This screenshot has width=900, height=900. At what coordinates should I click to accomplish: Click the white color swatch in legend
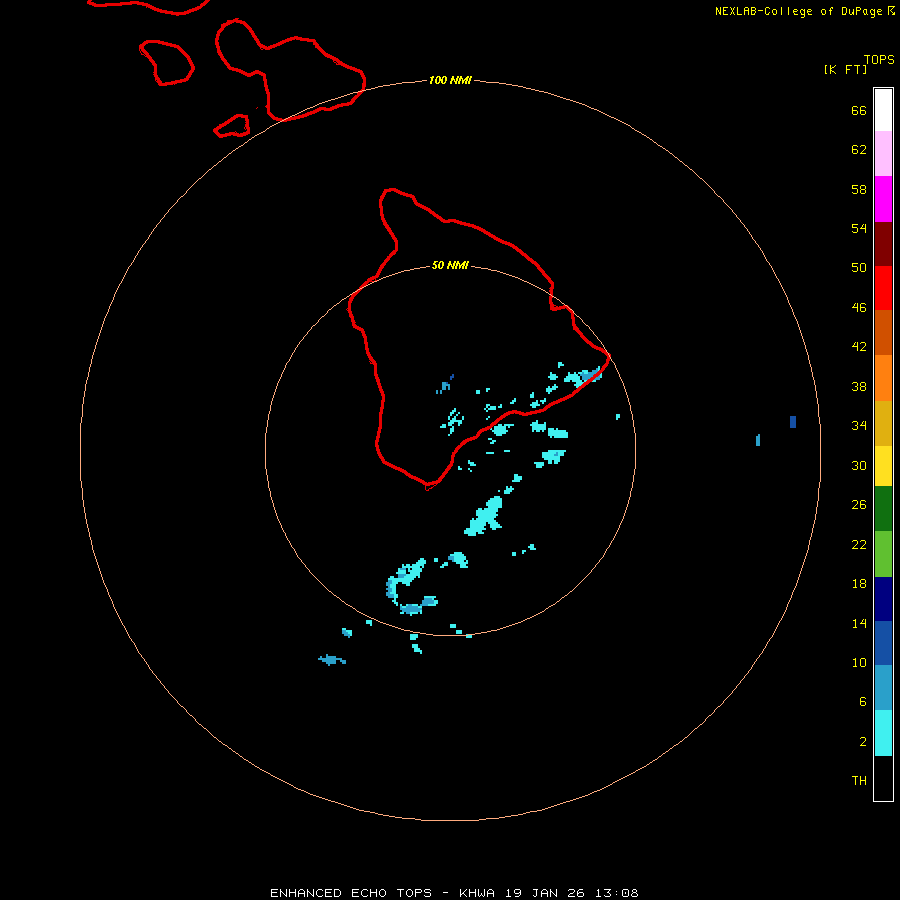[883, 110]
